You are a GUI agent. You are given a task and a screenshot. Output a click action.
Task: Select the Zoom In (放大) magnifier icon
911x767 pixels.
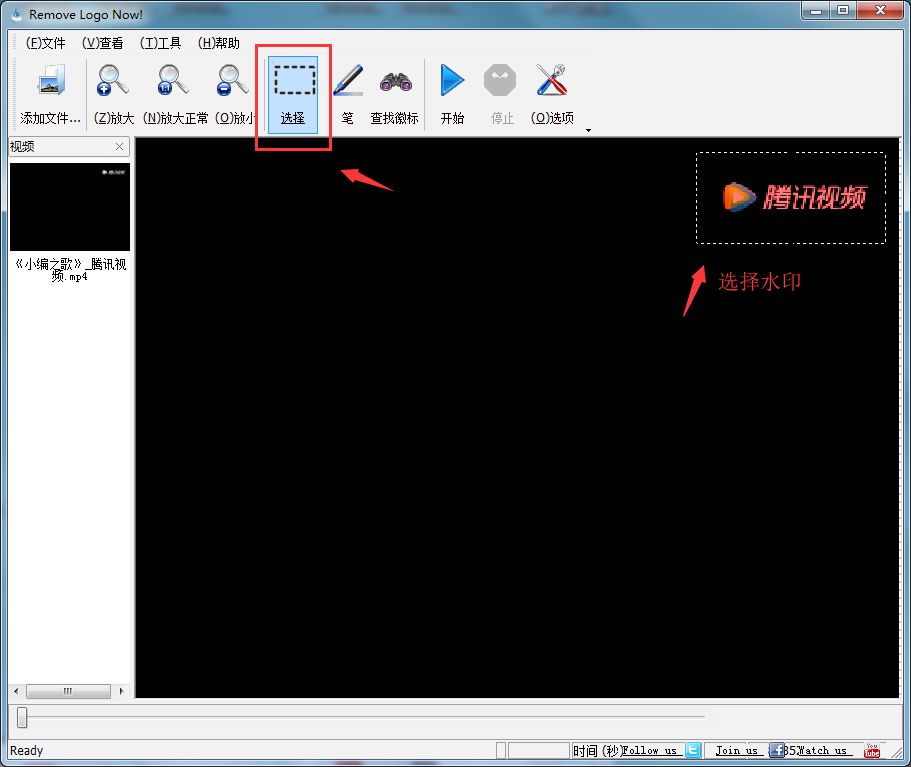113,80
